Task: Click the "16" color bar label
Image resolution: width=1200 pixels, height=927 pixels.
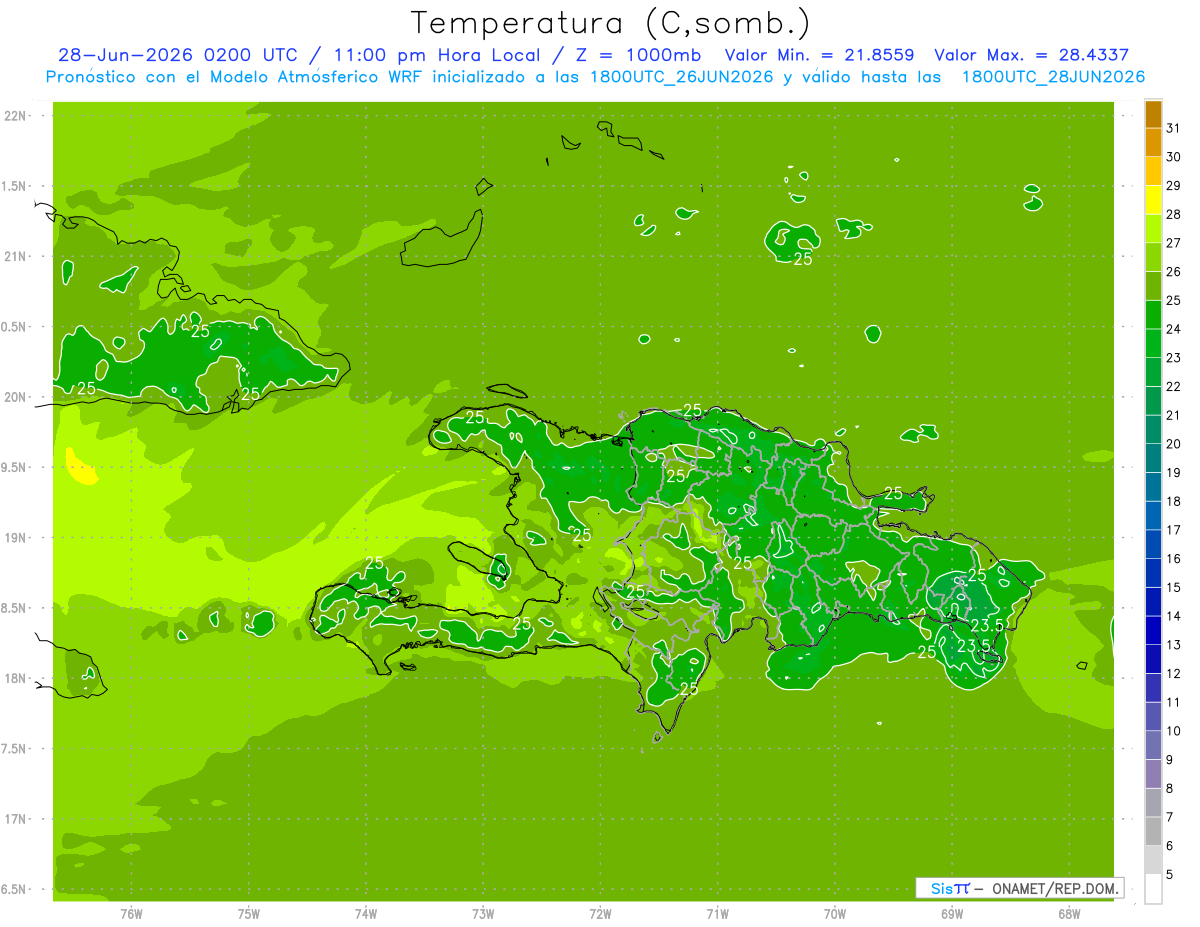Action: (x=1174, y=559)
